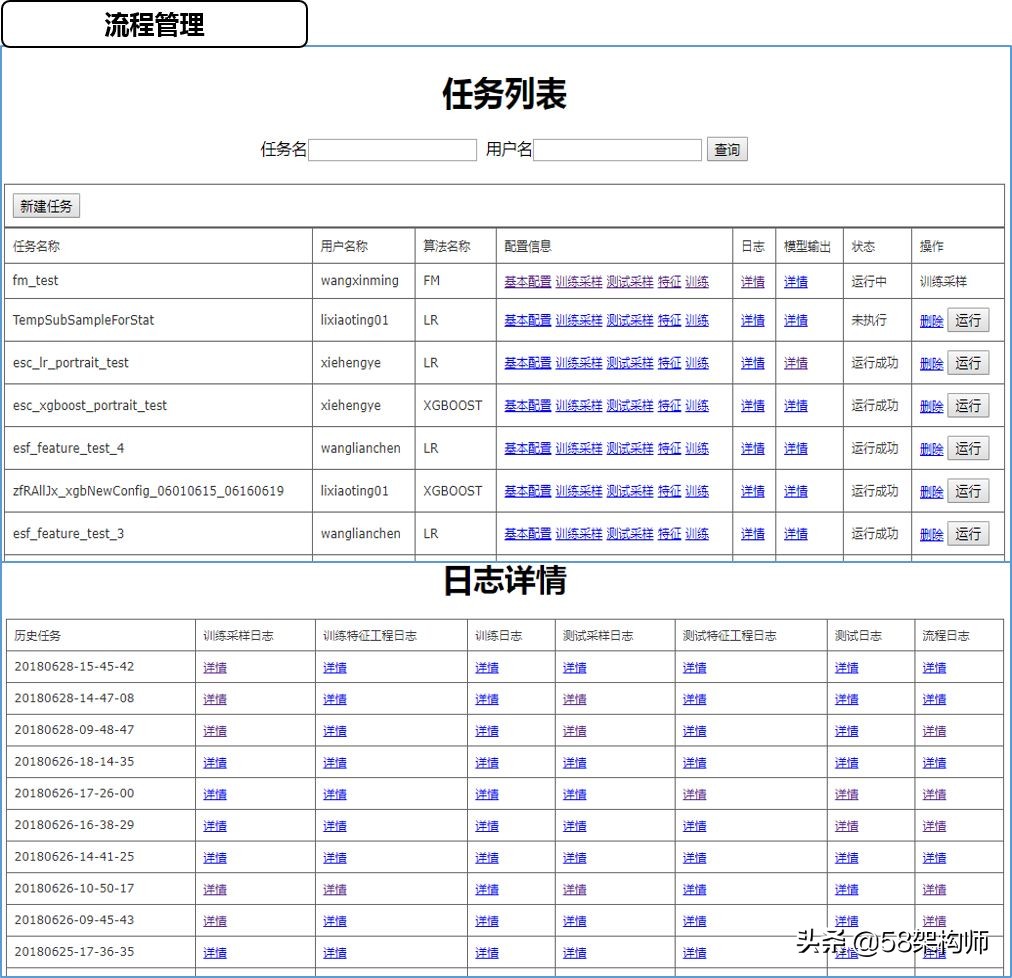Open 基本配置 for fm_test task
1012x978 pixels.
[x=527, y=281]
